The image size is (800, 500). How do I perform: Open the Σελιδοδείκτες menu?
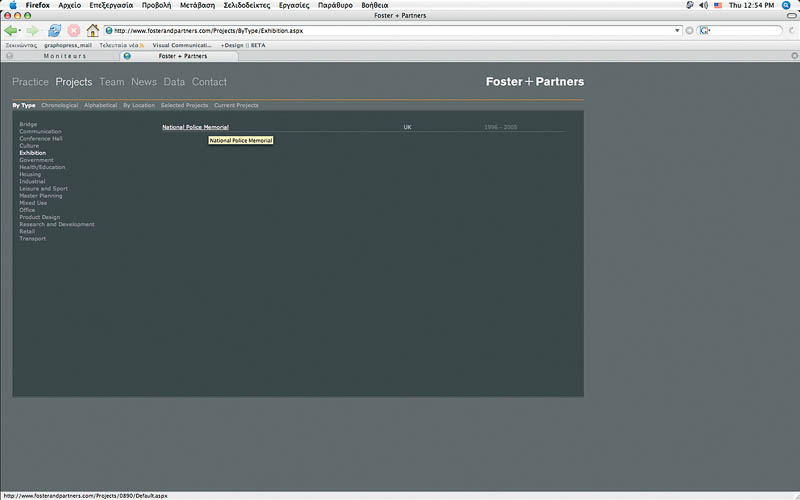click(x=247, y=5)
